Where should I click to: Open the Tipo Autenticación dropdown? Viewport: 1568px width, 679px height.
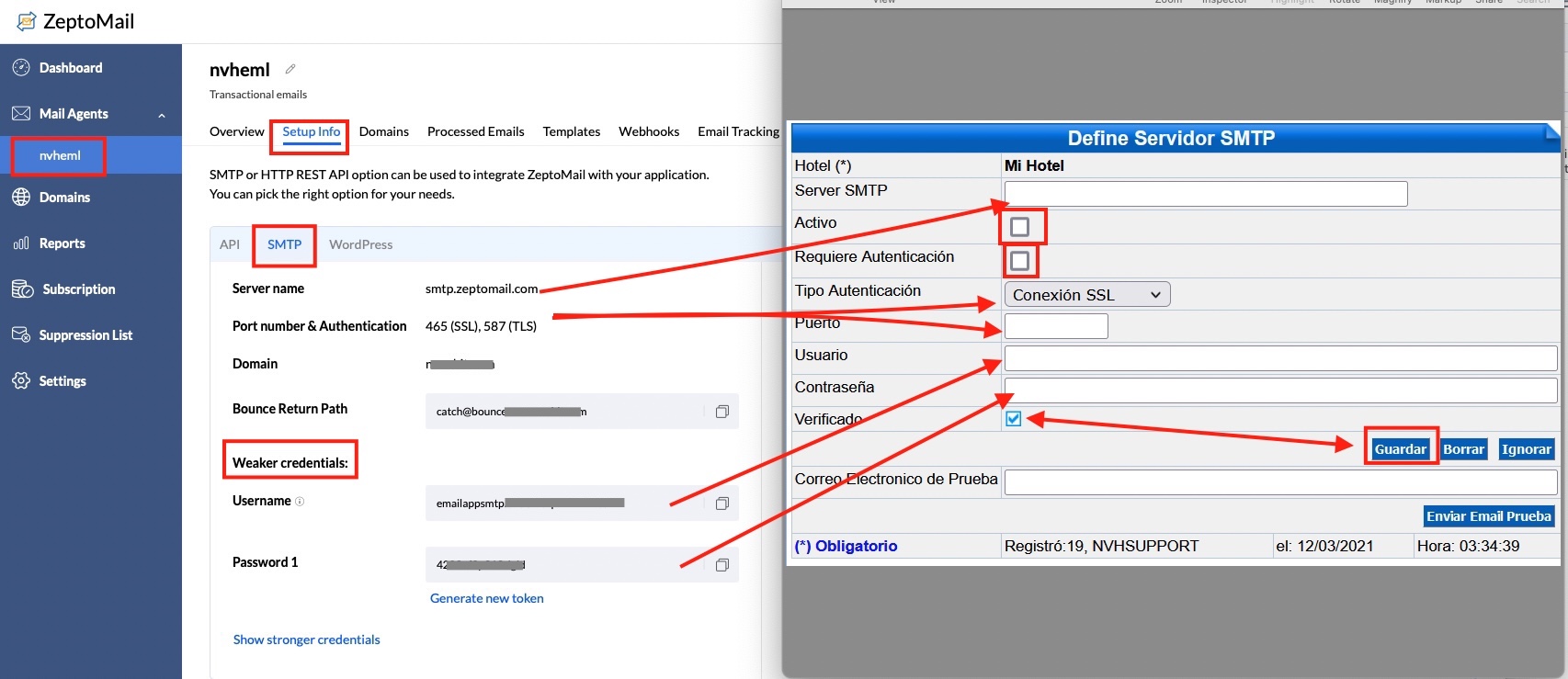tap(1086, 295)
